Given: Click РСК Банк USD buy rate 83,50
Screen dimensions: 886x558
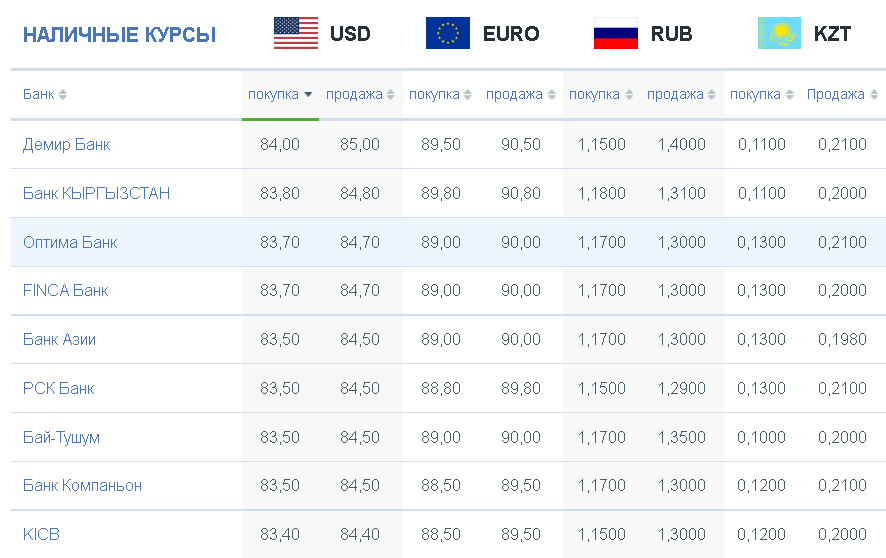Looking at the screenshot, I should click(280, 389).
